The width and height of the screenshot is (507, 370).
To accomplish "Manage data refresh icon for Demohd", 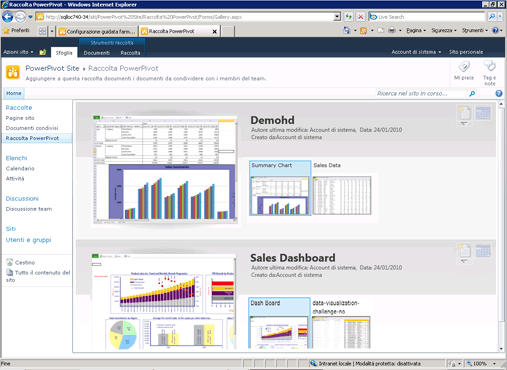I will [x=483, y=113].
